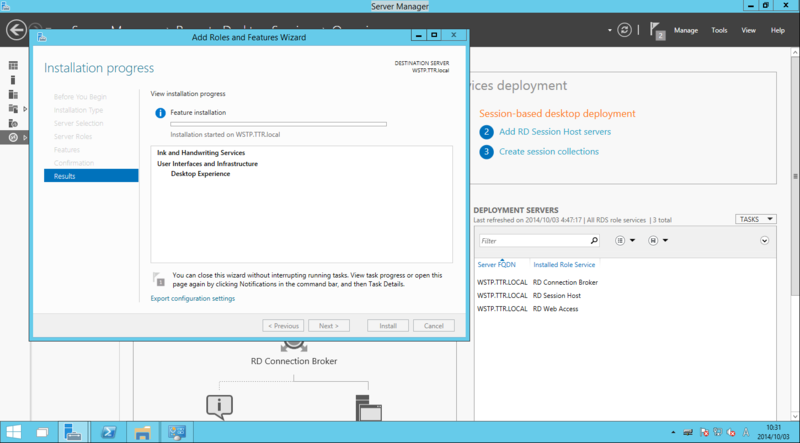This screenshot has width=800, height=443.
Task: Click the notification flag icon in the wizard
Action: pyautogui.click(x=159, y=279)
